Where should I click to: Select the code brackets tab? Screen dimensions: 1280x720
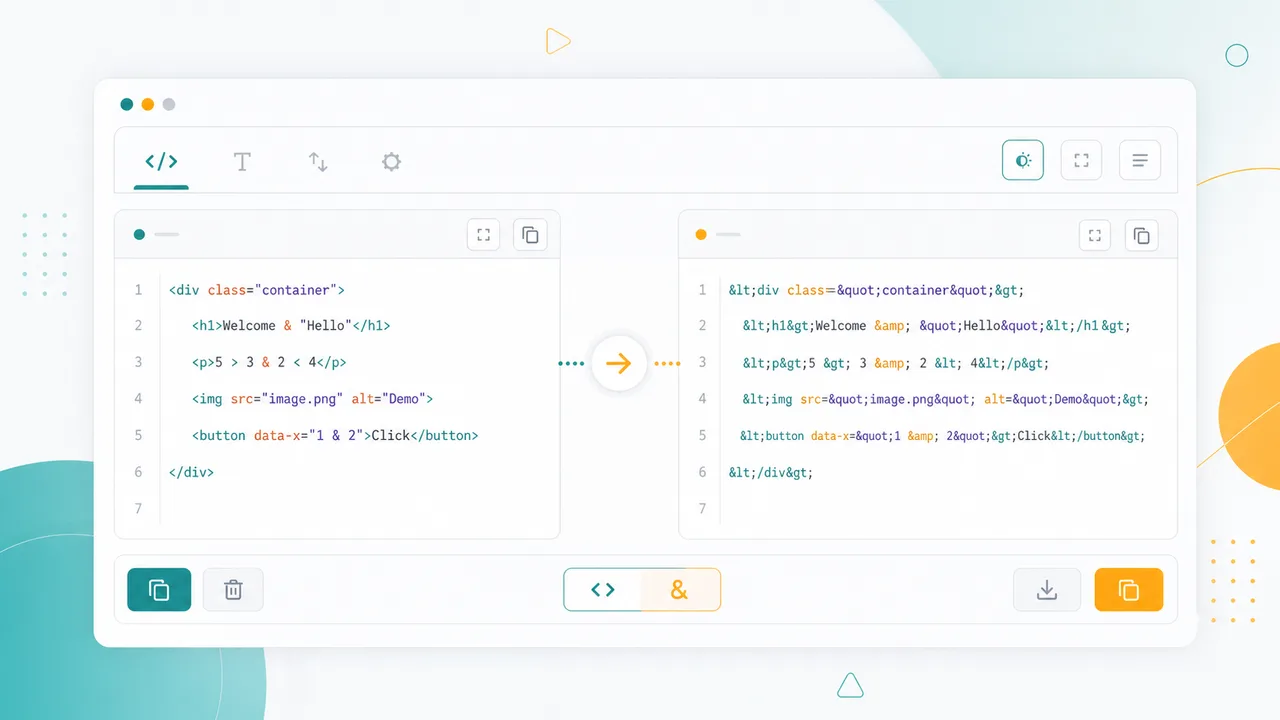coord(161,162)
